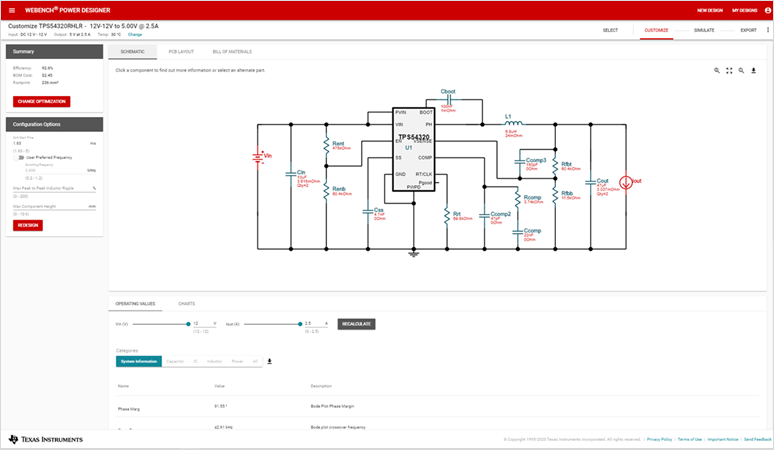Toggle User Preferred Frequency switch

coord(20,157)
